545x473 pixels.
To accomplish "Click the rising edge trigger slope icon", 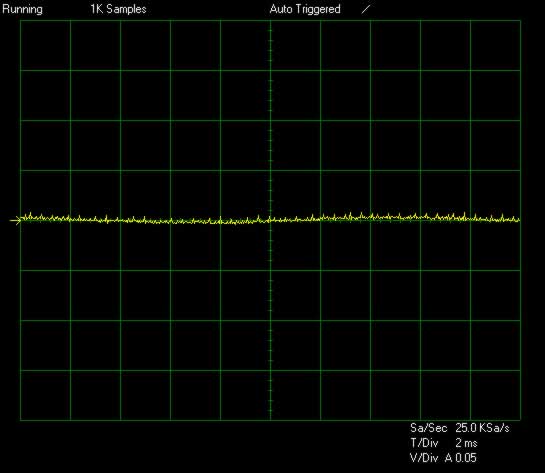I will [x=366, y=9].
